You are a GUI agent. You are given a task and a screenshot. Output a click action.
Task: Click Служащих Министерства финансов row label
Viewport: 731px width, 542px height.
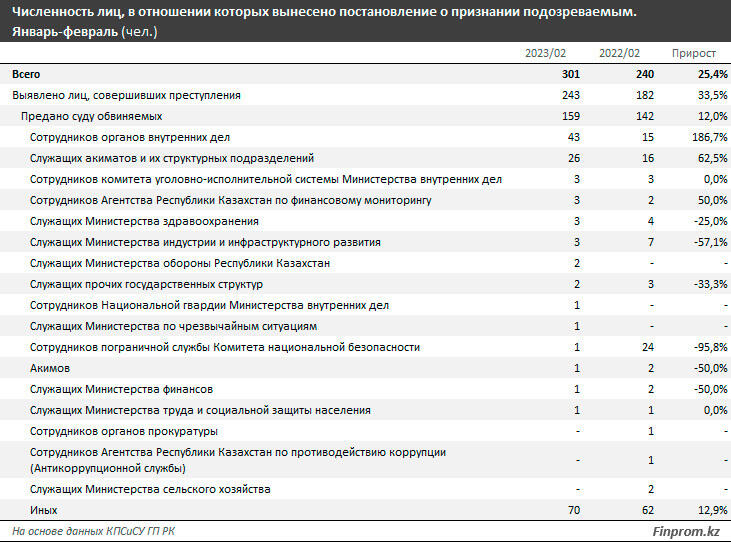121,389
